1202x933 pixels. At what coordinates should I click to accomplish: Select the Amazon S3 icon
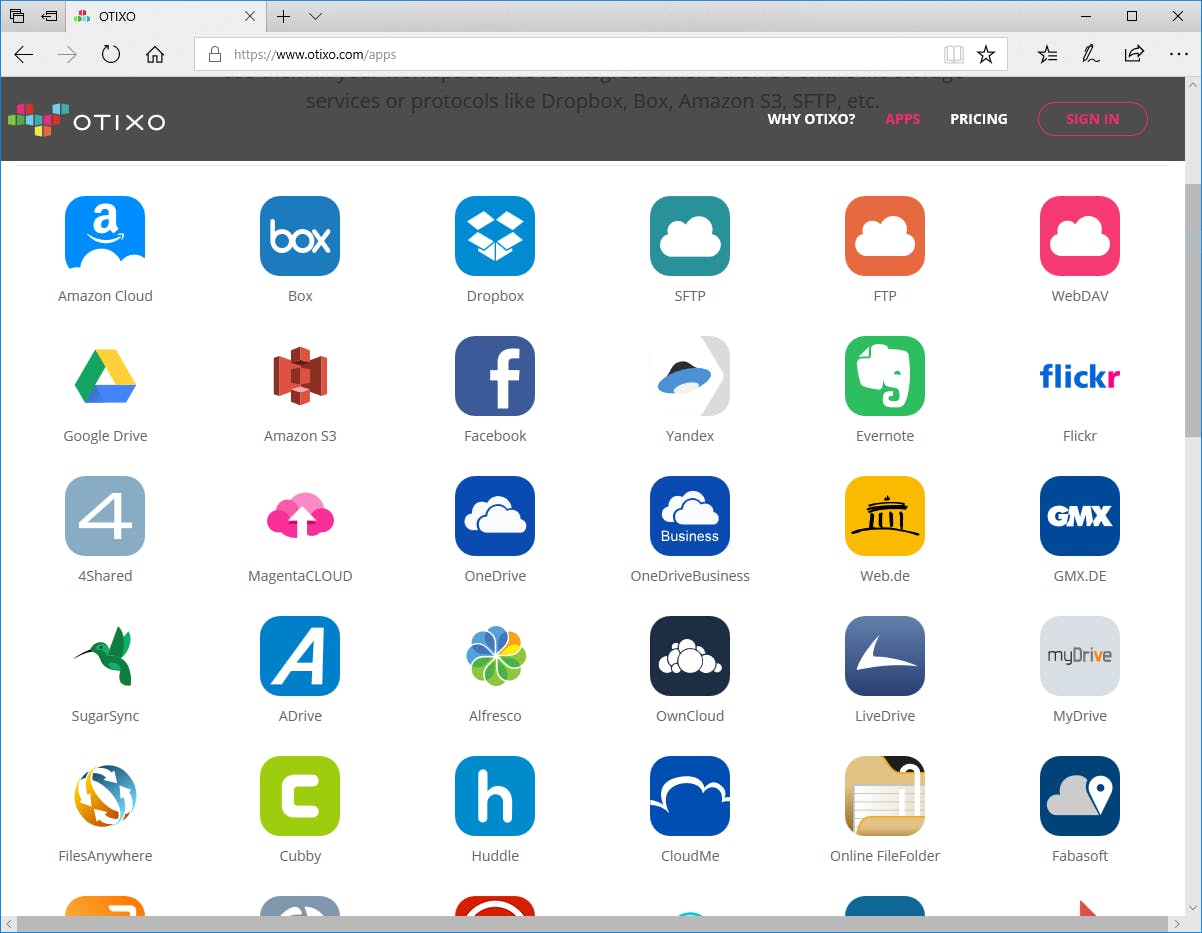[x=300, y=376]
